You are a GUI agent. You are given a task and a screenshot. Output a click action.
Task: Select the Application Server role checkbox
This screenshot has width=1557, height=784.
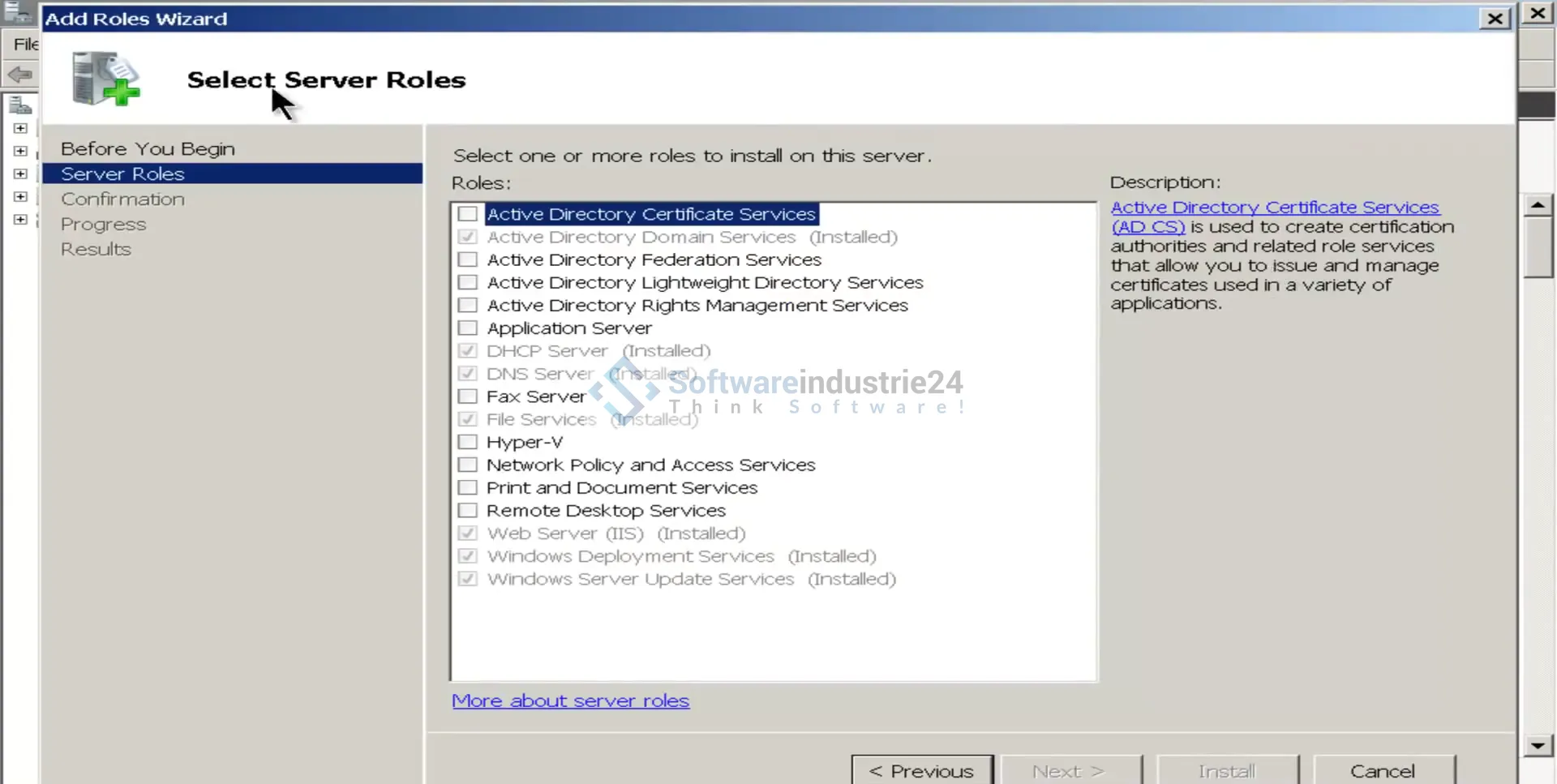click(467, 328)
